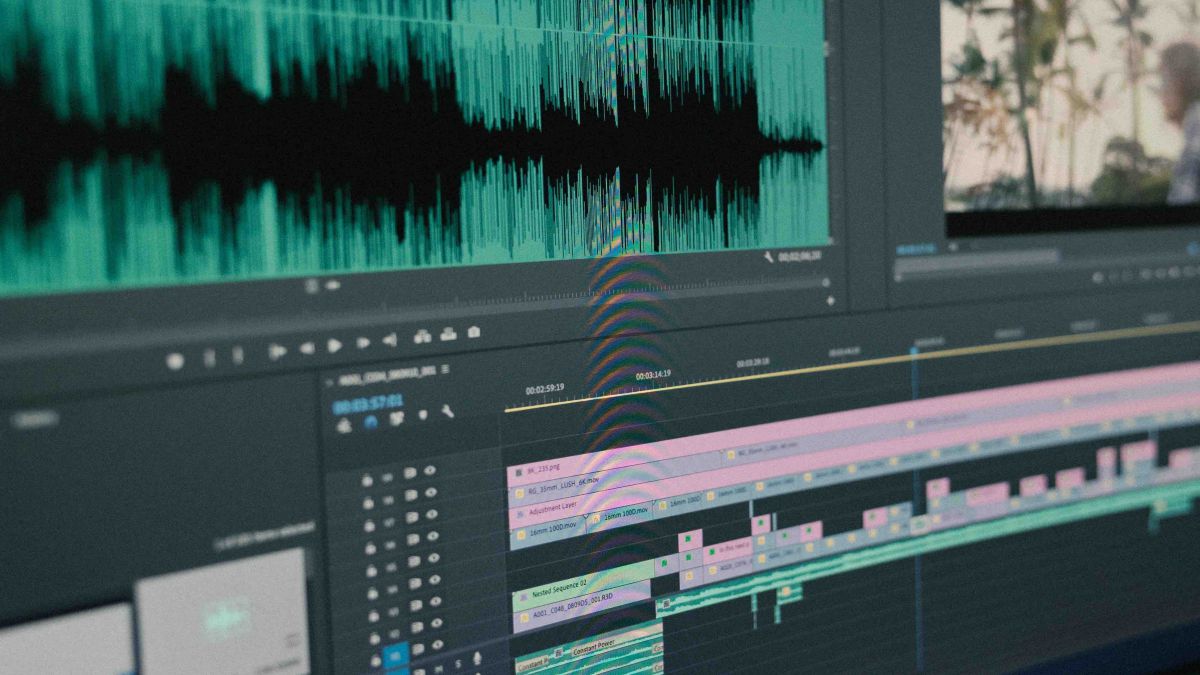Click the Insert edit icon
This screenshot has width=1200, height=675.
422,337
